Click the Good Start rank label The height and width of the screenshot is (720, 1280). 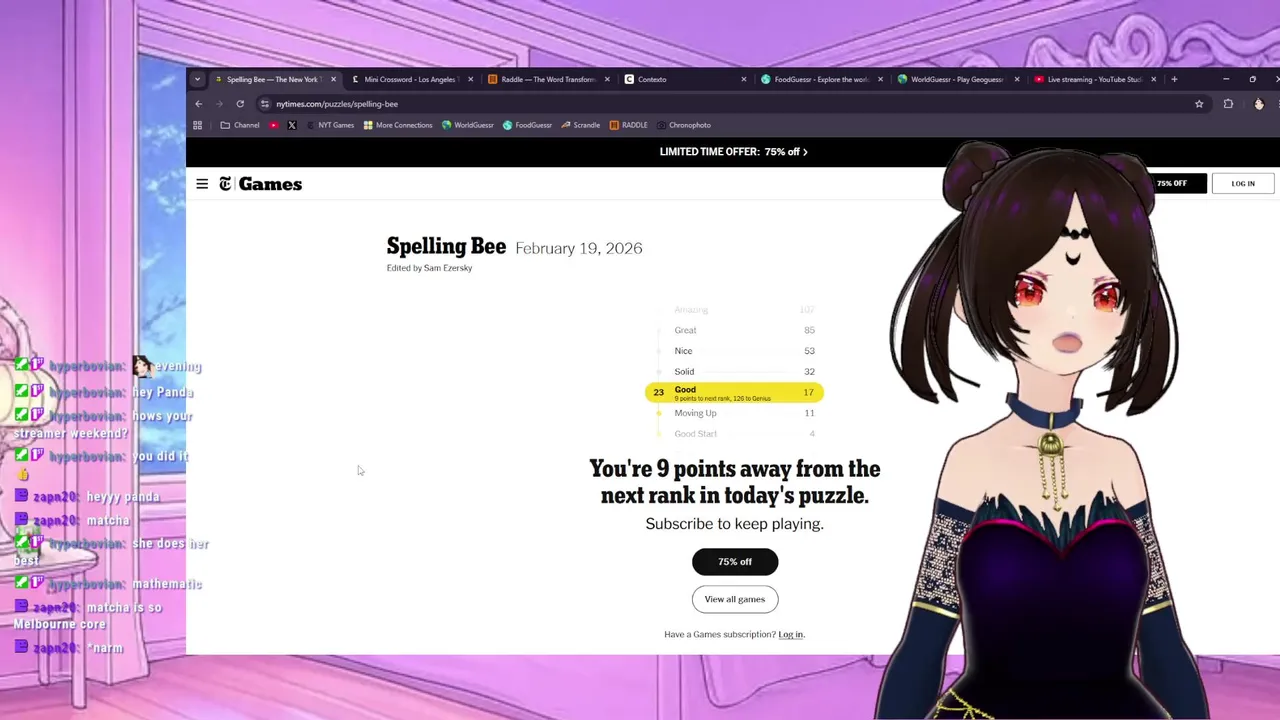click(695, 434)
